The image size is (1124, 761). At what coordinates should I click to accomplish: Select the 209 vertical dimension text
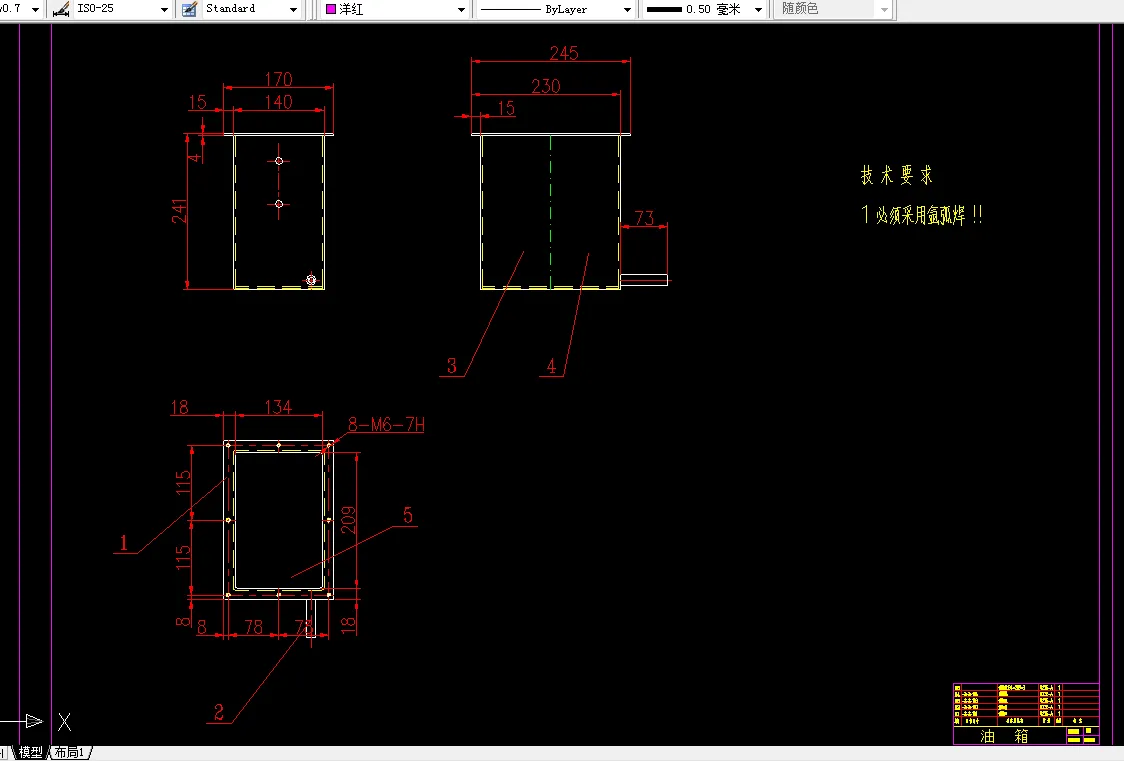(348, 520)
